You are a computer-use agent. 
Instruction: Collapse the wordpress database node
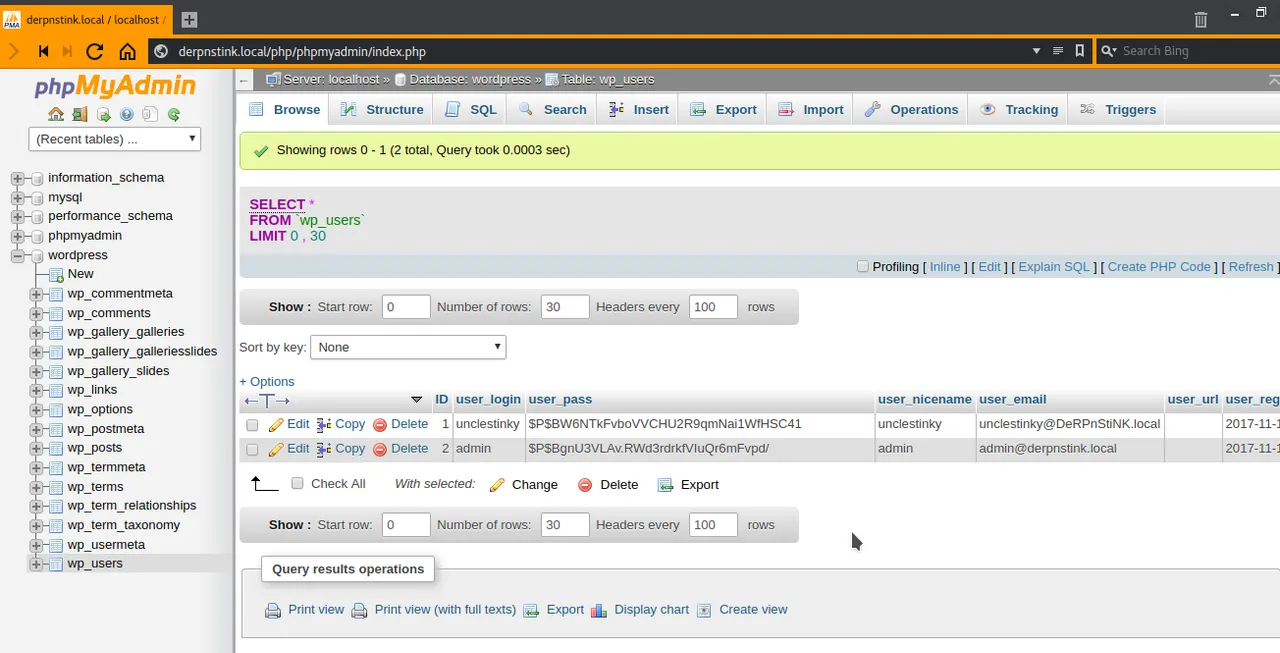(x=17, y=256)
